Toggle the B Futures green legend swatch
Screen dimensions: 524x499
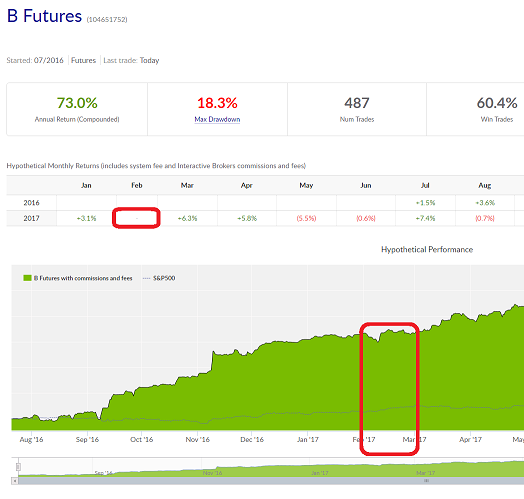[27, 278]
